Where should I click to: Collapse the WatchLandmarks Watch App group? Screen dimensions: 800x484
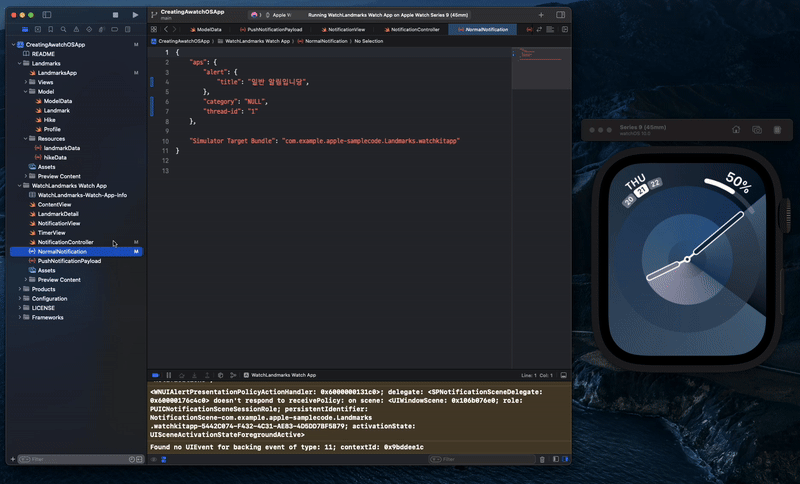pyautogui.click(x=19, y=186)
